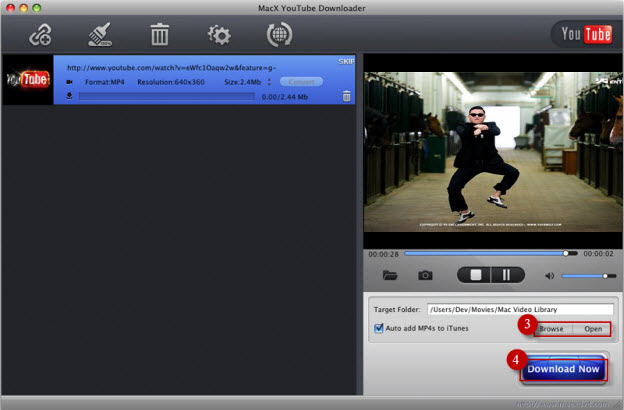The height and width of the screenshot is (410, 624).
Task: Click the Browse button
Action: (553, 329)
